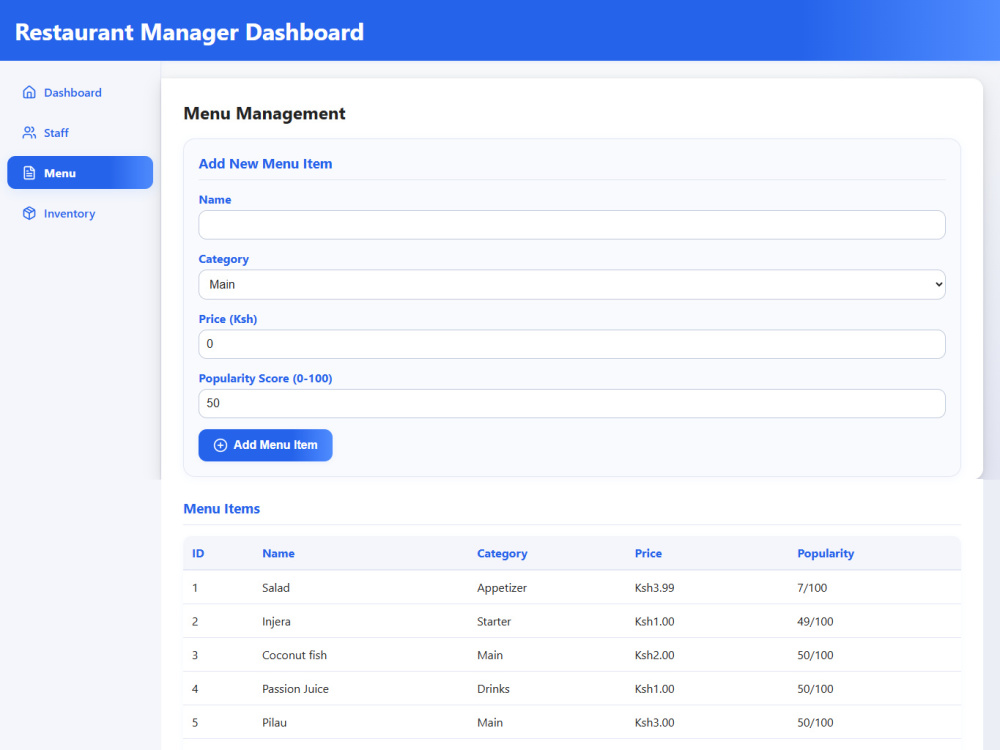Click the ID 4 cell in Passion Juice row
The width and height of the screenshot is (1000, 750).
pos(195,689)
